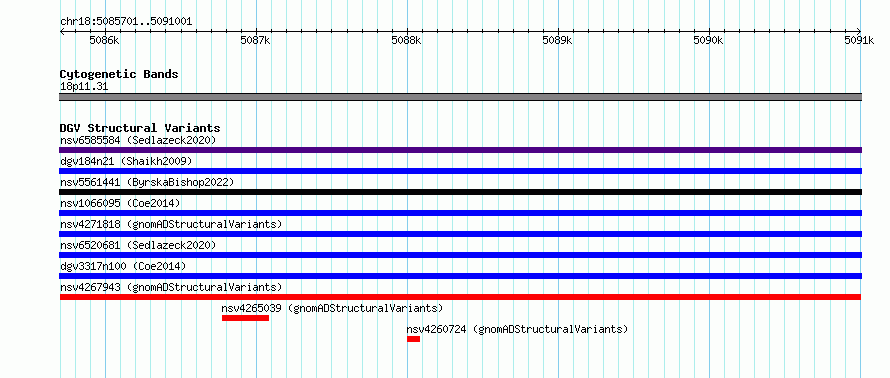The height and width of the screenshot is (378, 890).
Task: Open the nsv1066095 (Coe2014) label
Action: pos(120,203)
